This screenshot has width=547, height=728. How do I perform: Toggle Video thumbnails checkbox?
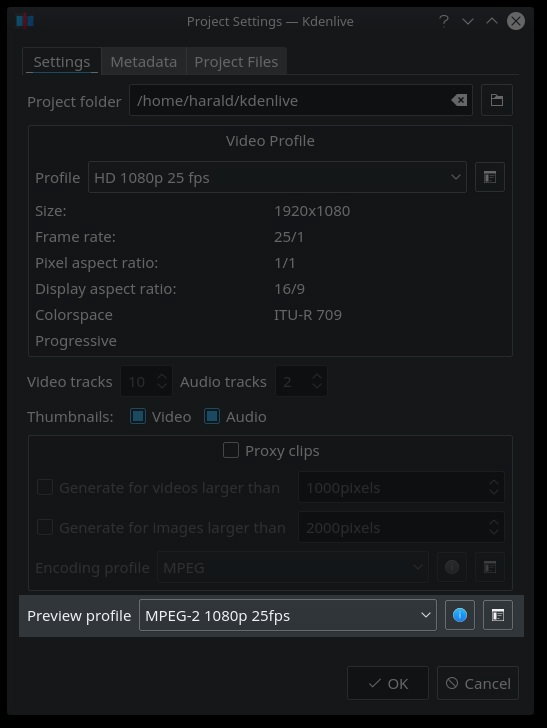(x=138, y=416)
